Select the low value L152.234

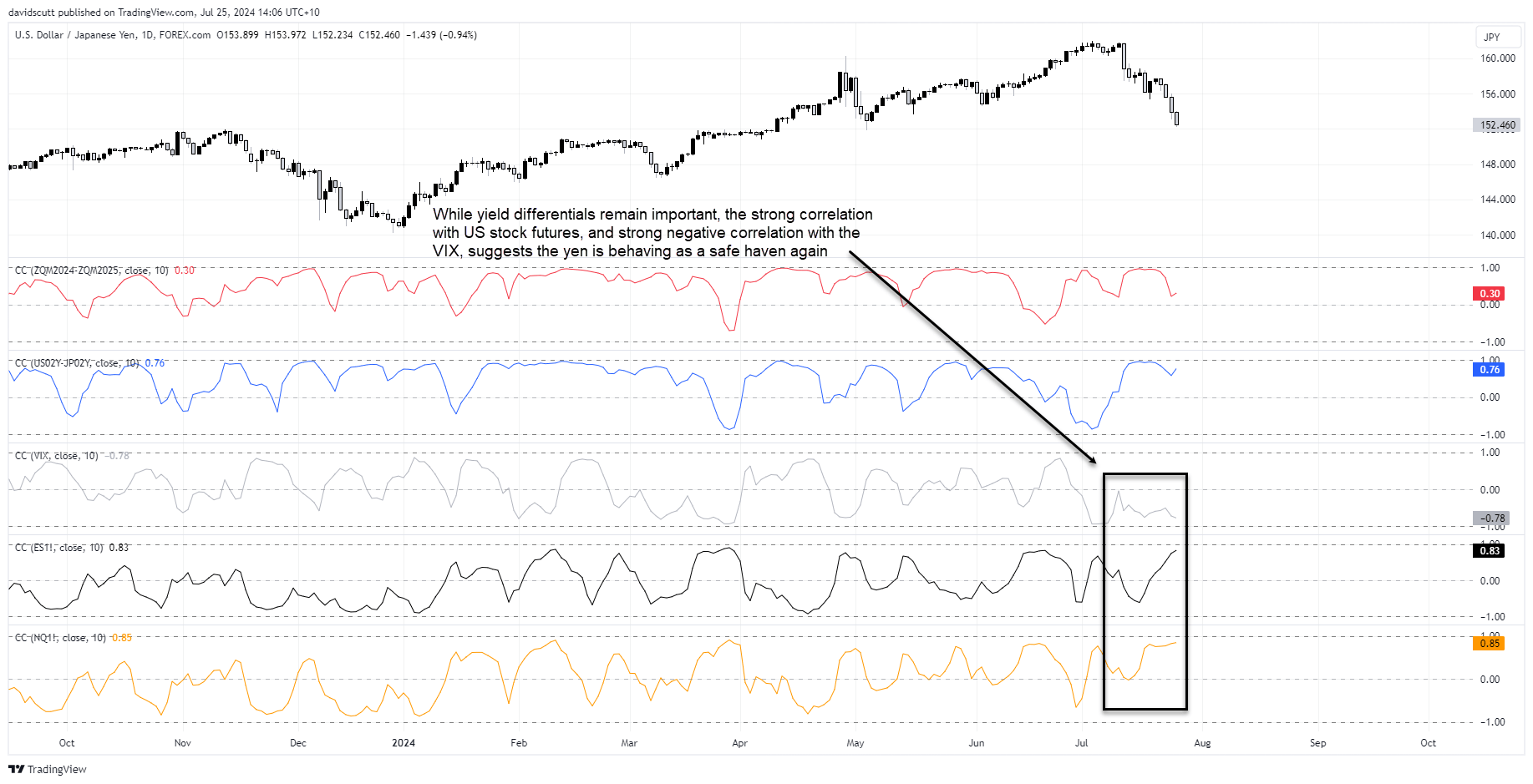332,35
